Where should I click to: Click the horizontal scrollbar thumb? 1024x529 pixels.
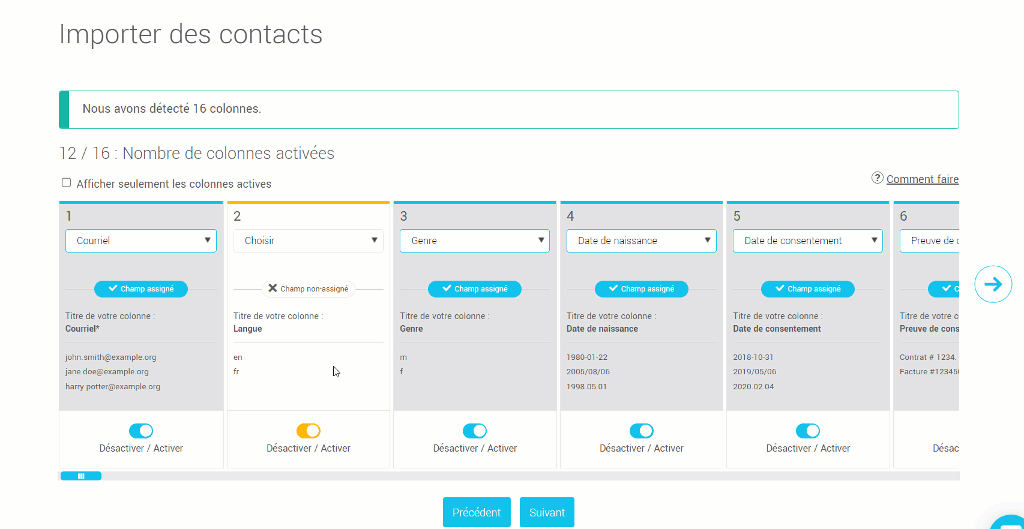[x=81, y=476]
